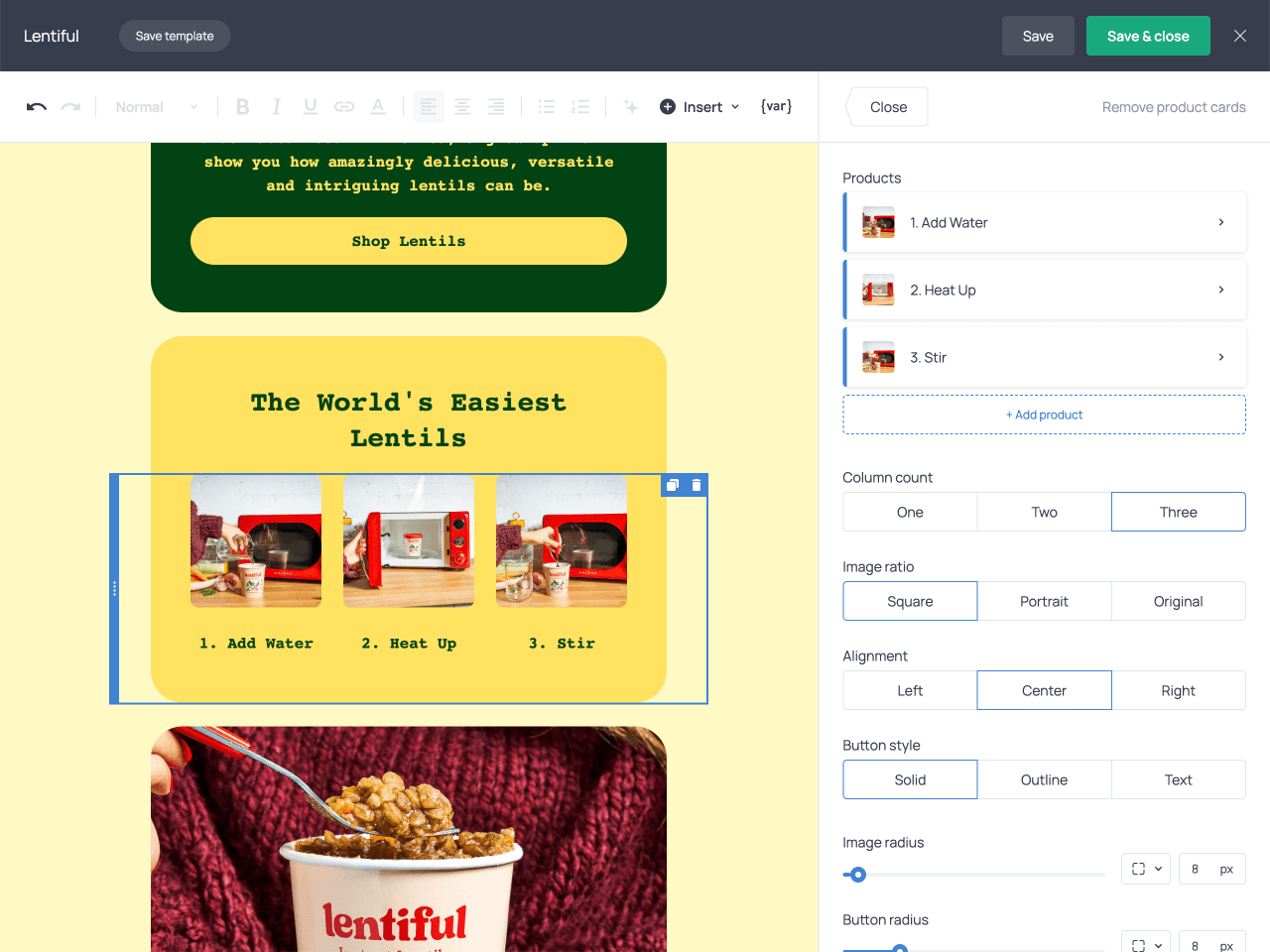Screen dimensions: 1270x952
Task: Open the Insert dropdown menu
Action: tap(700, 107)
